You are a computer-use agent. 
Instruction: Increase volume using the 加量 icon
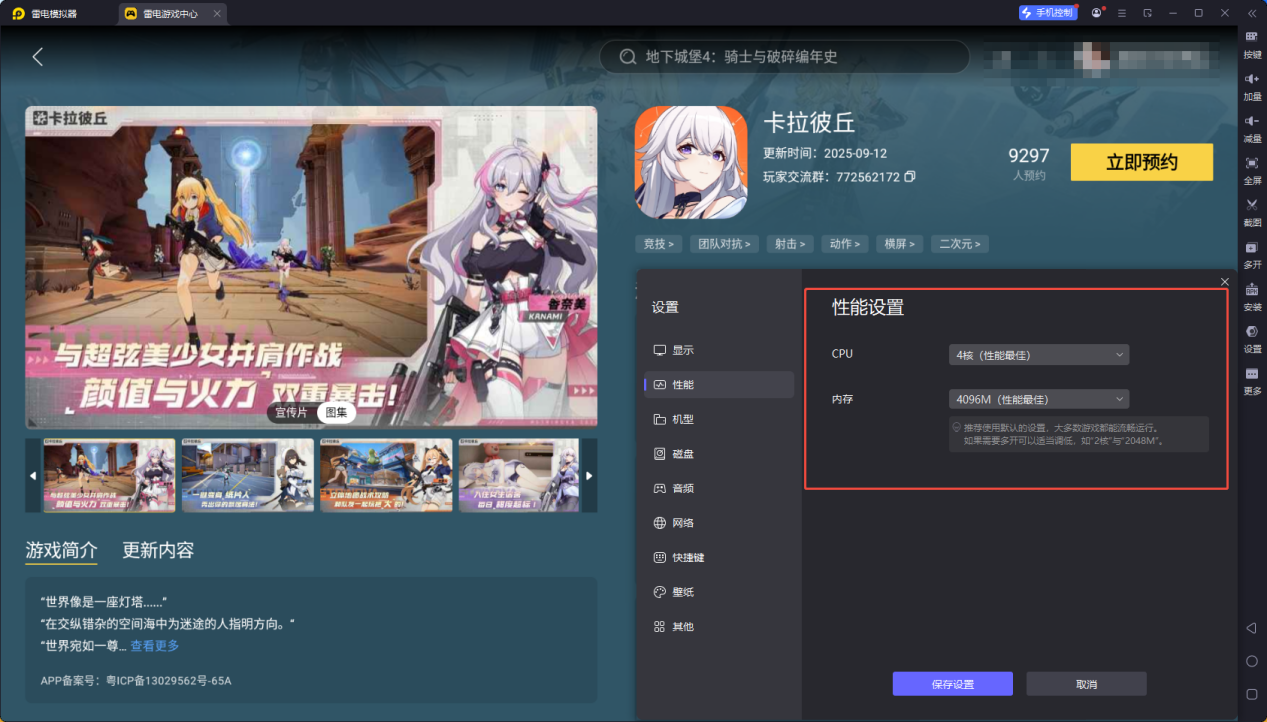pyautogui.click(x=1250, y=90)
